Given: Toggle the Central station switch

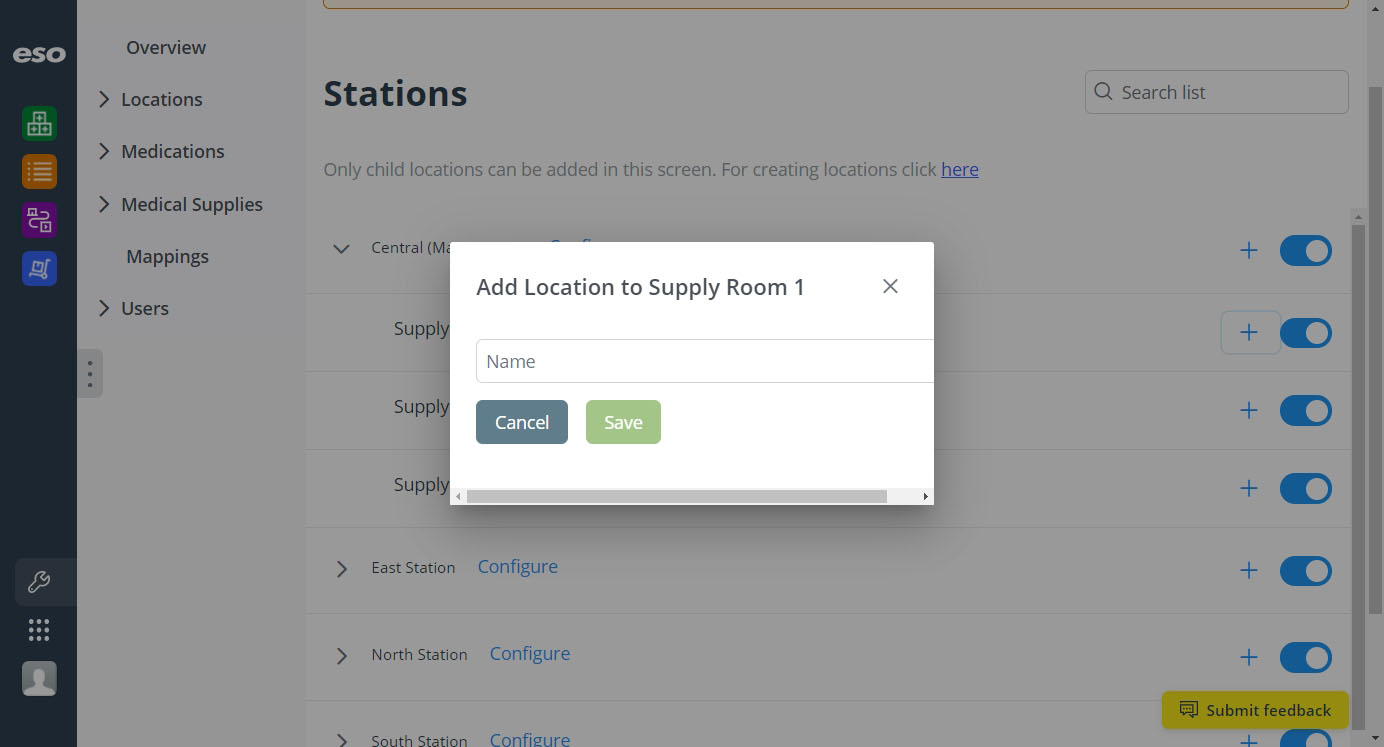Looking at the screenshot, I should coord(1306,250).
